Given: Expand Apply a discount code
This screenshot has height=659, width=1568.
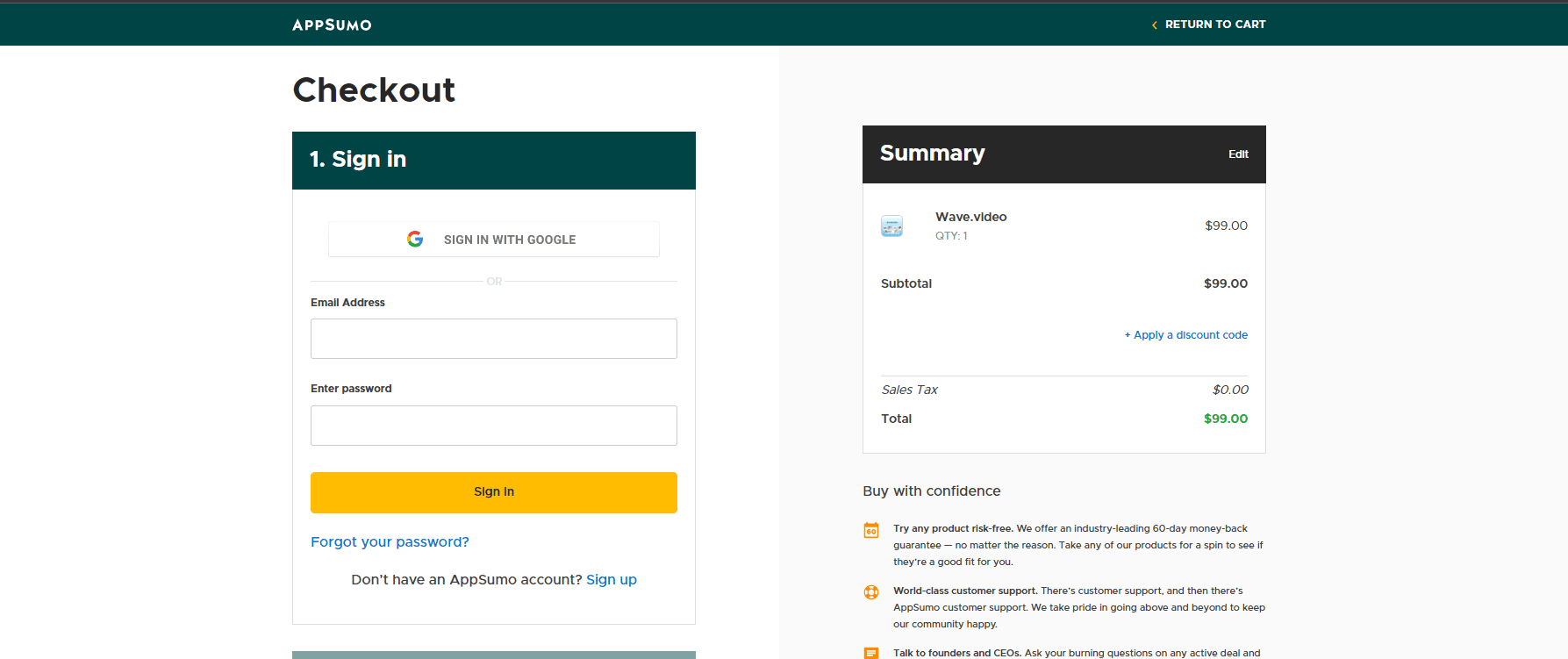Looking at the screenshot, I should 1190,335.
